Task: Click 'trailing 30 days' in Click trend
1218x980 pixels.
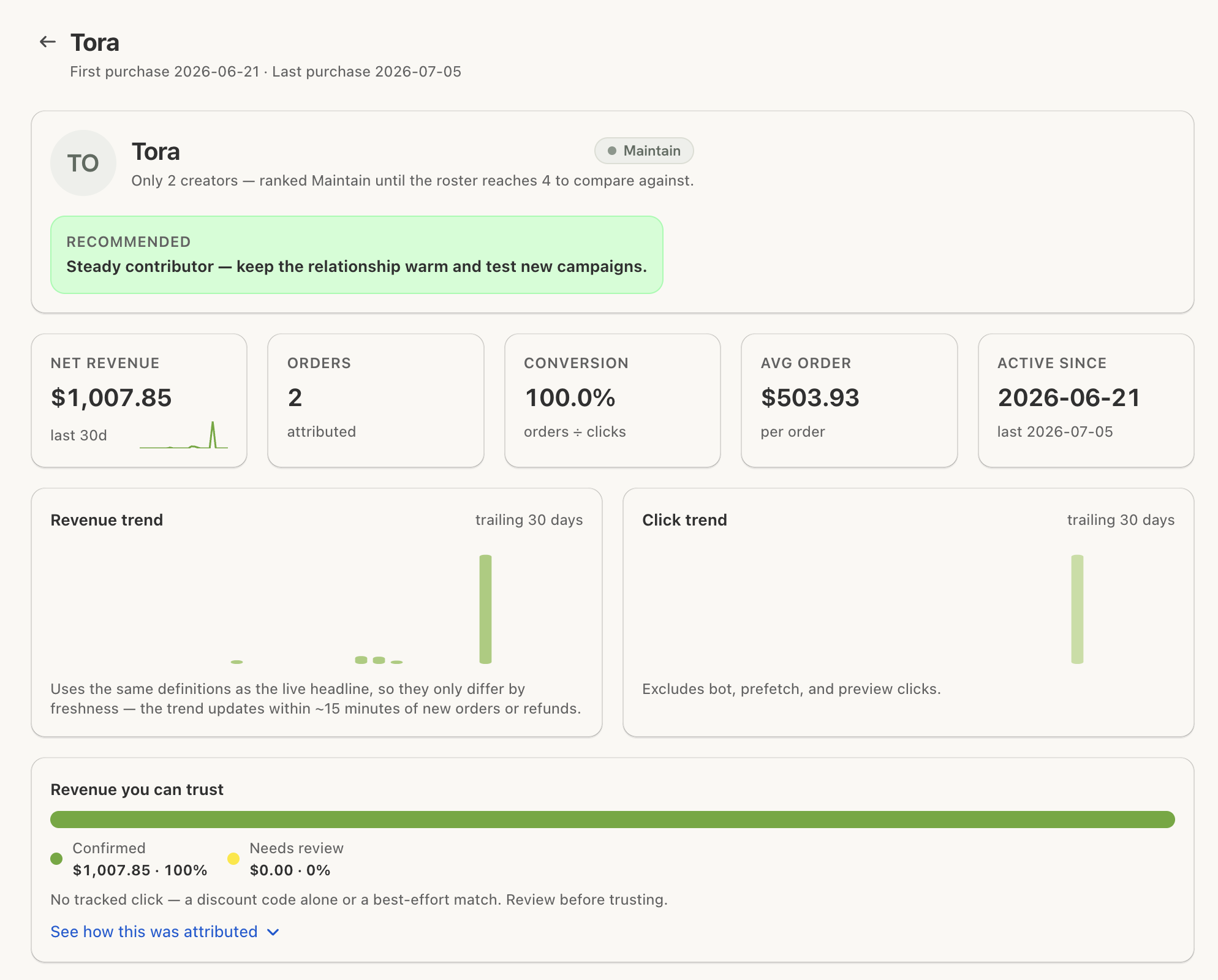Action: coord(1121,520)
